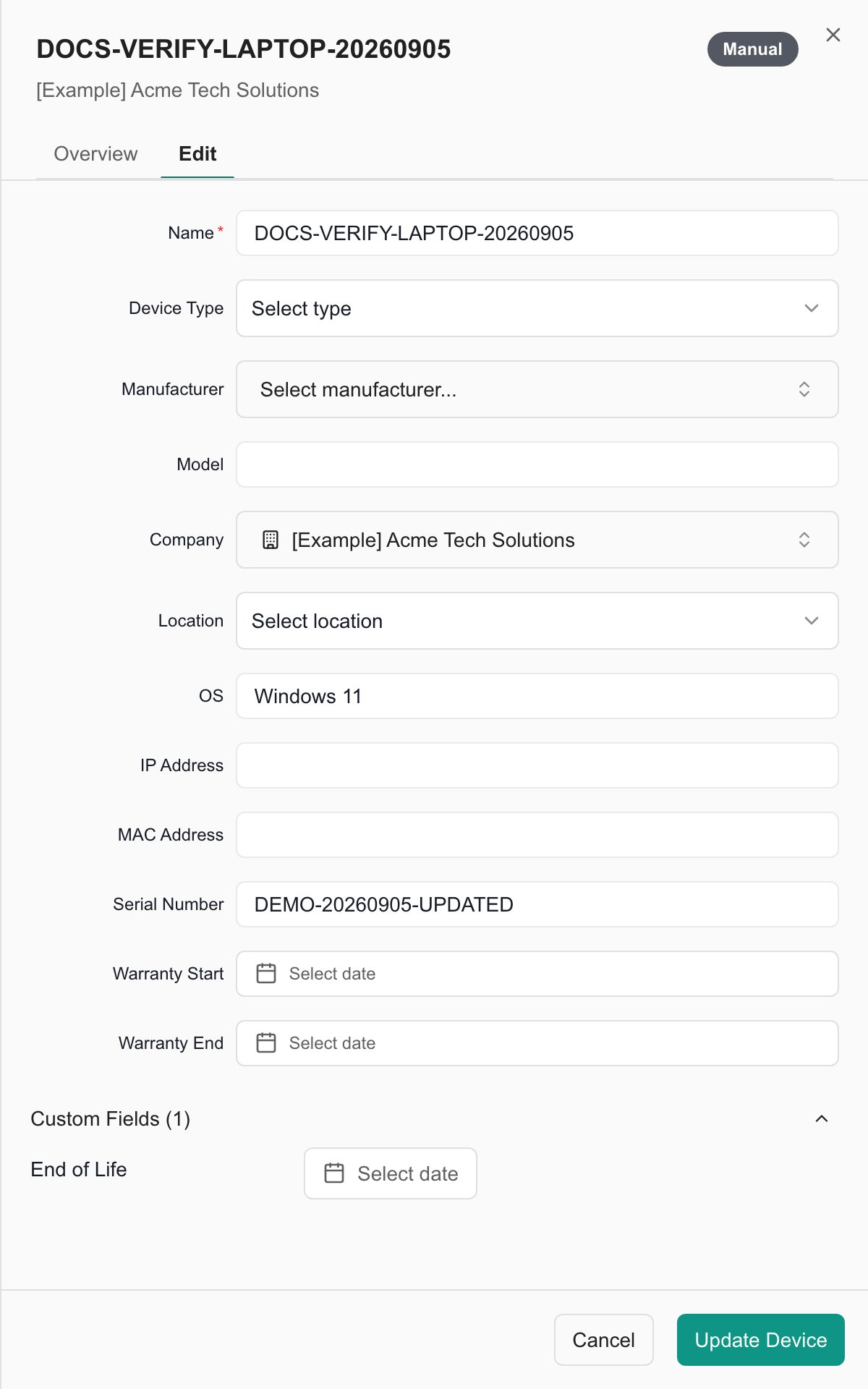Open Warranty Start date picker
The image size is (868, 1389).
pos(537,974)
